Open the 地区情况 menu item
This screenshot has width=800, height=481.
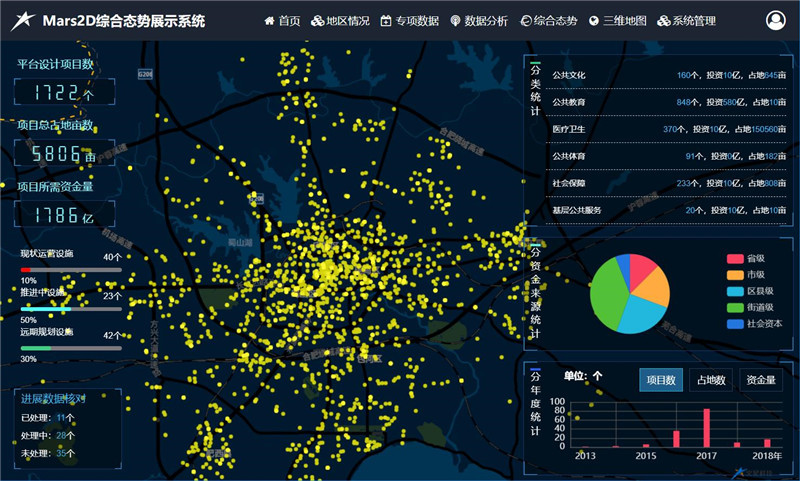pos(340,21)
